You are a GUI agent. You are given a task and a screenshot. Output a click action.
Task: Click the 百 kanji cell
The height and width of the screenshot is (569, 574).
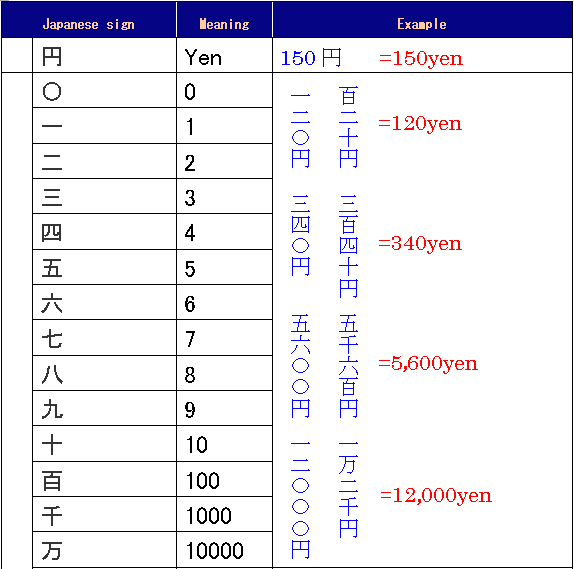click(104, 479)
